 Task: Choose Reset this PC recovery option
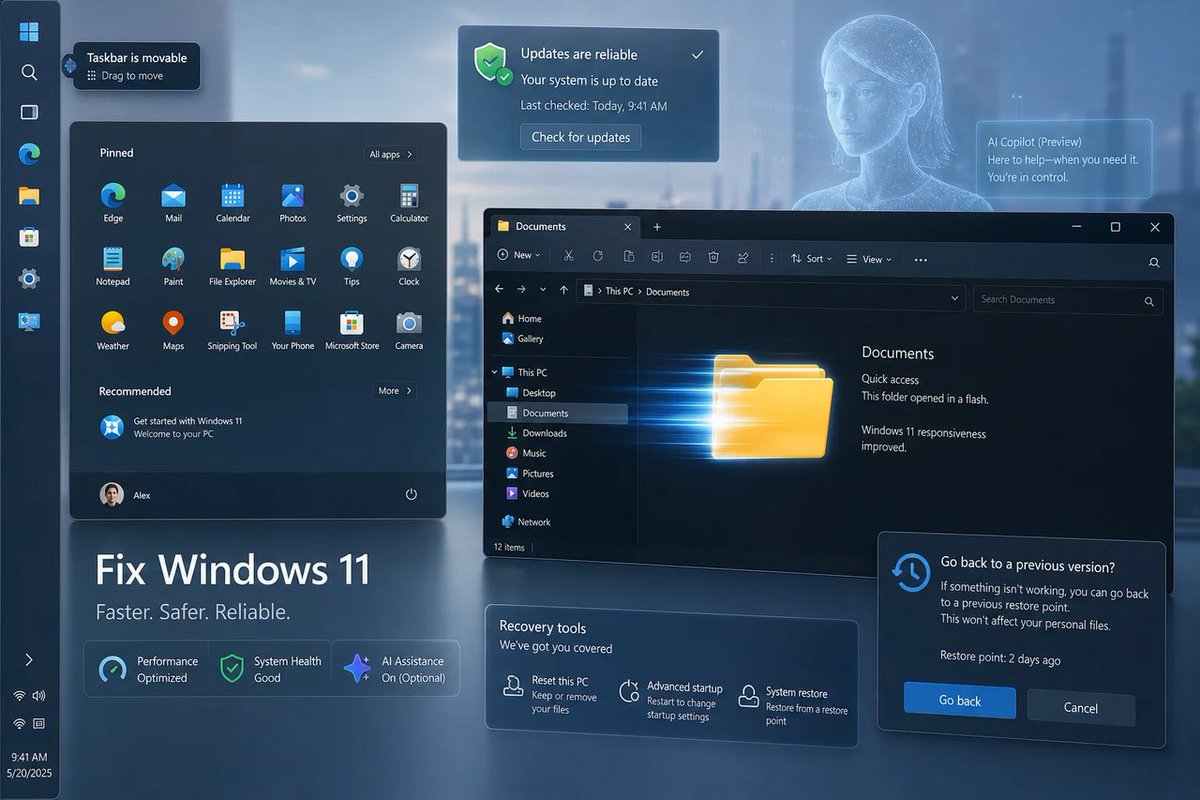click(552, 694)
